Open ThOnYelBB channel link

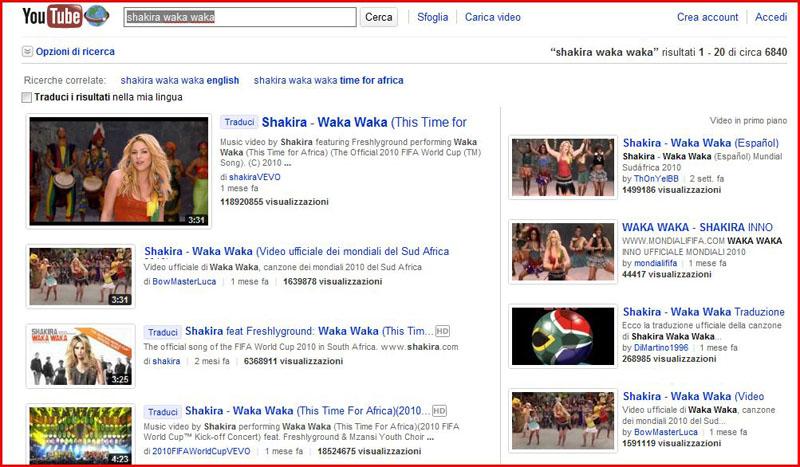pyautogui.click(x=656, y=179)
